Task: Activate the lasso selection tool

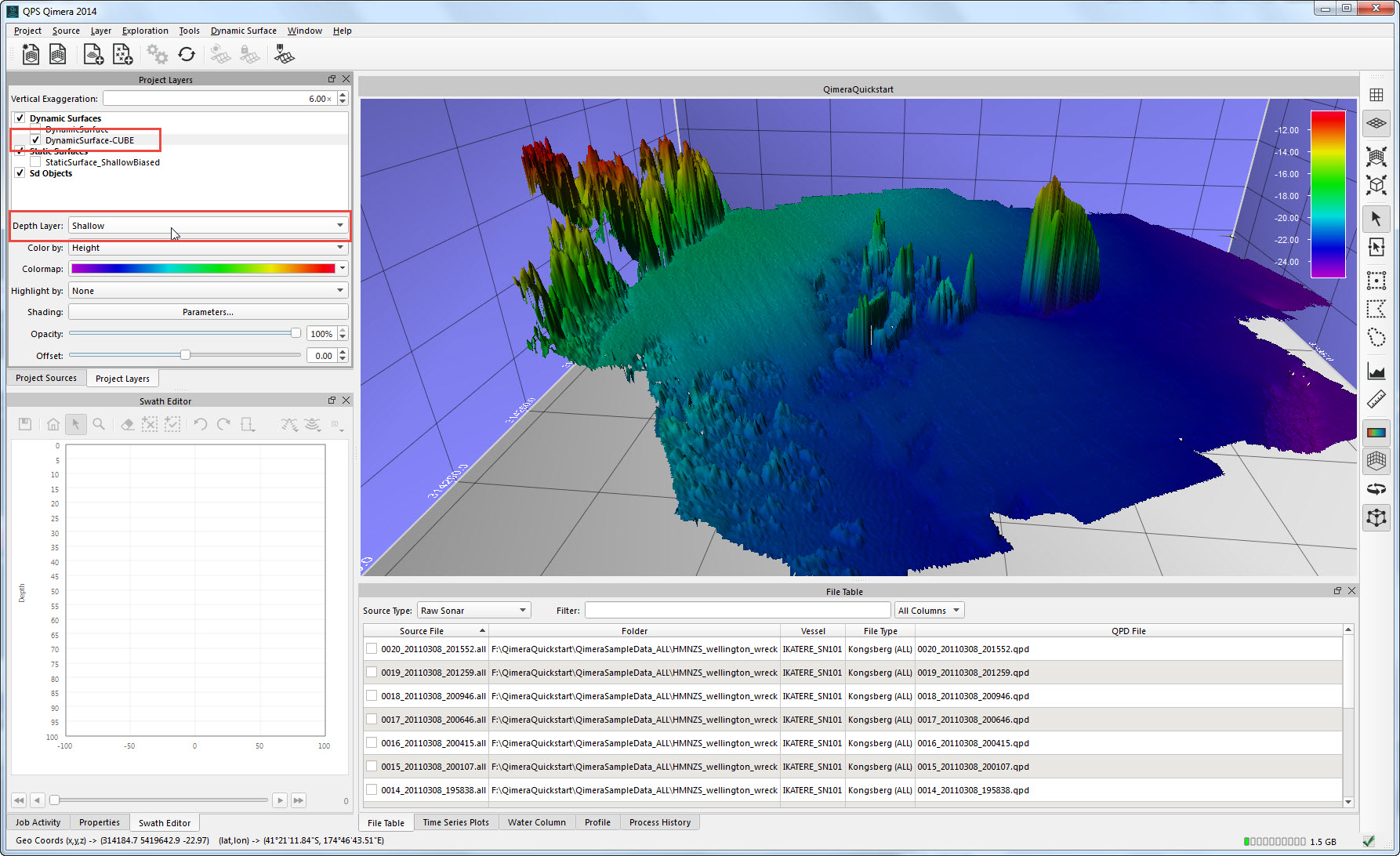Action: tap(1376, 338)
